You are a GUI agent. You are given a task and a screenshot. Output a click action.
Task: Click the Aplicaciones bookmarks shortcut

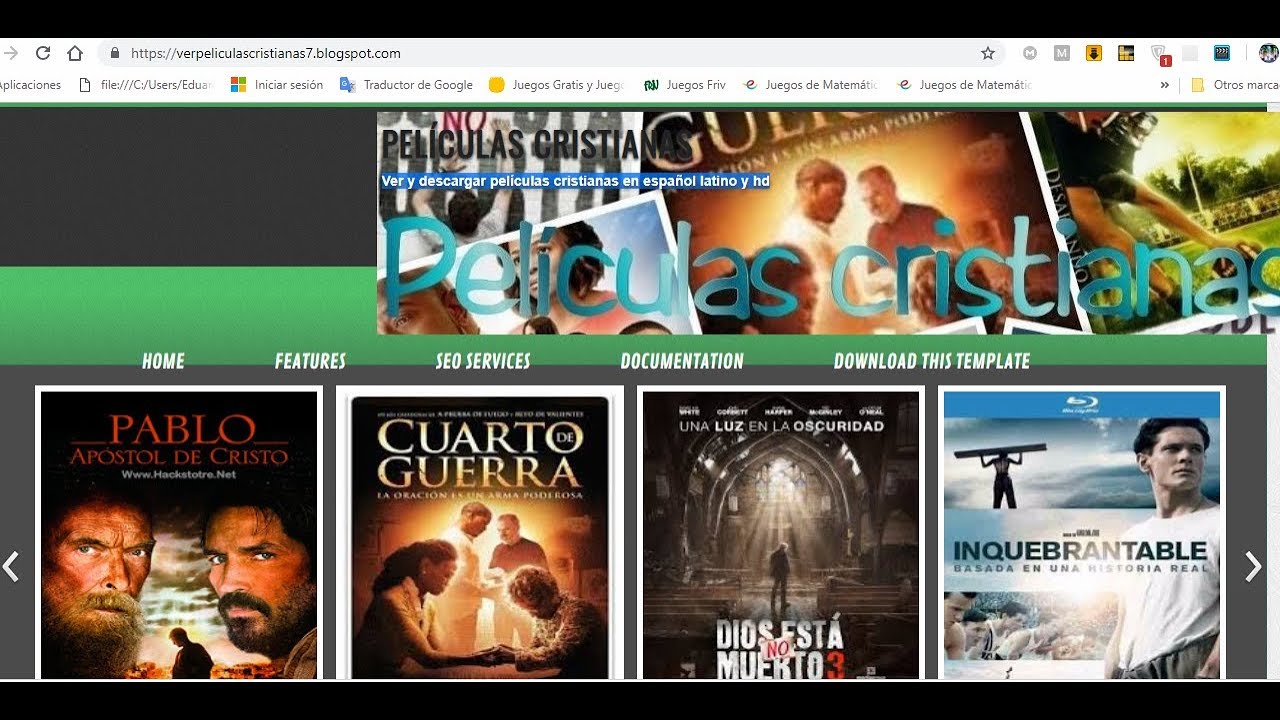pyautogui.click(x=29, y=85)
